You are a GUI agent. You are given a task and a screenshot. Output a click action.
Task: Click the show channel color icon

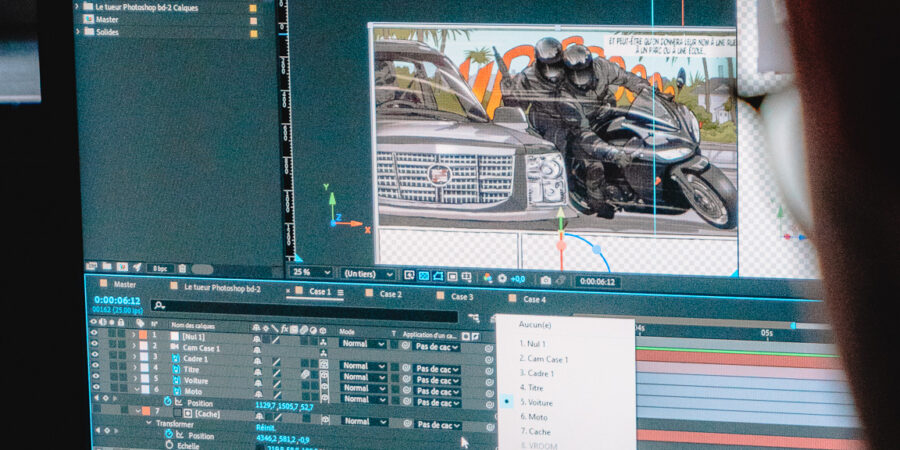(488, 278)
